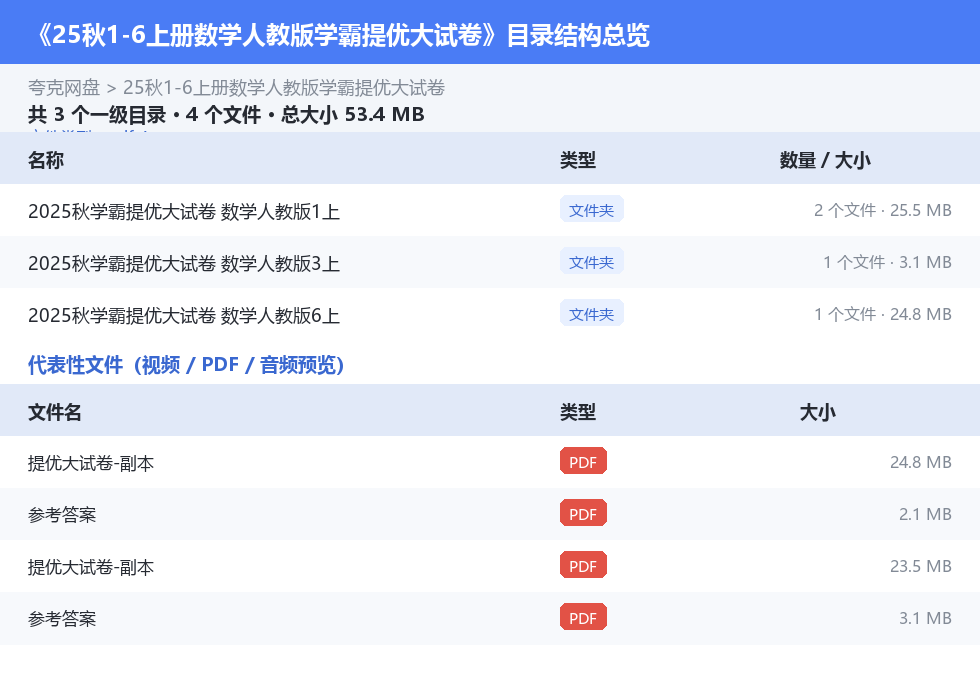
Task: Open 提优大试卷-副本 file sized 23.5 MB
Action: coord(91,567)
